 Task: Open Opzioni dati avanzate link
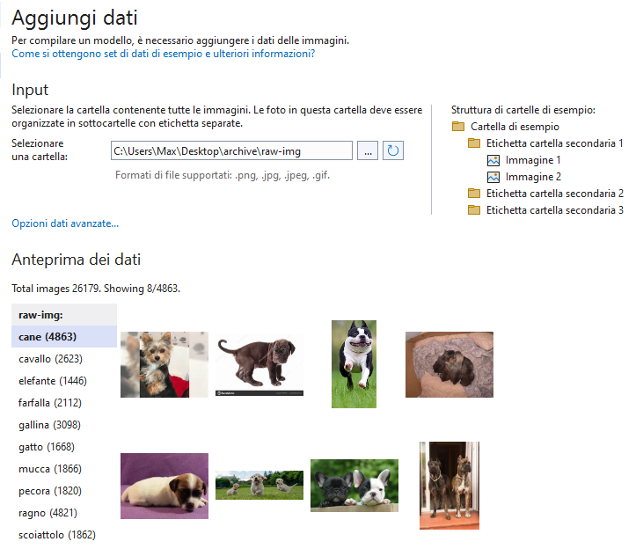(x=65, y=223)
